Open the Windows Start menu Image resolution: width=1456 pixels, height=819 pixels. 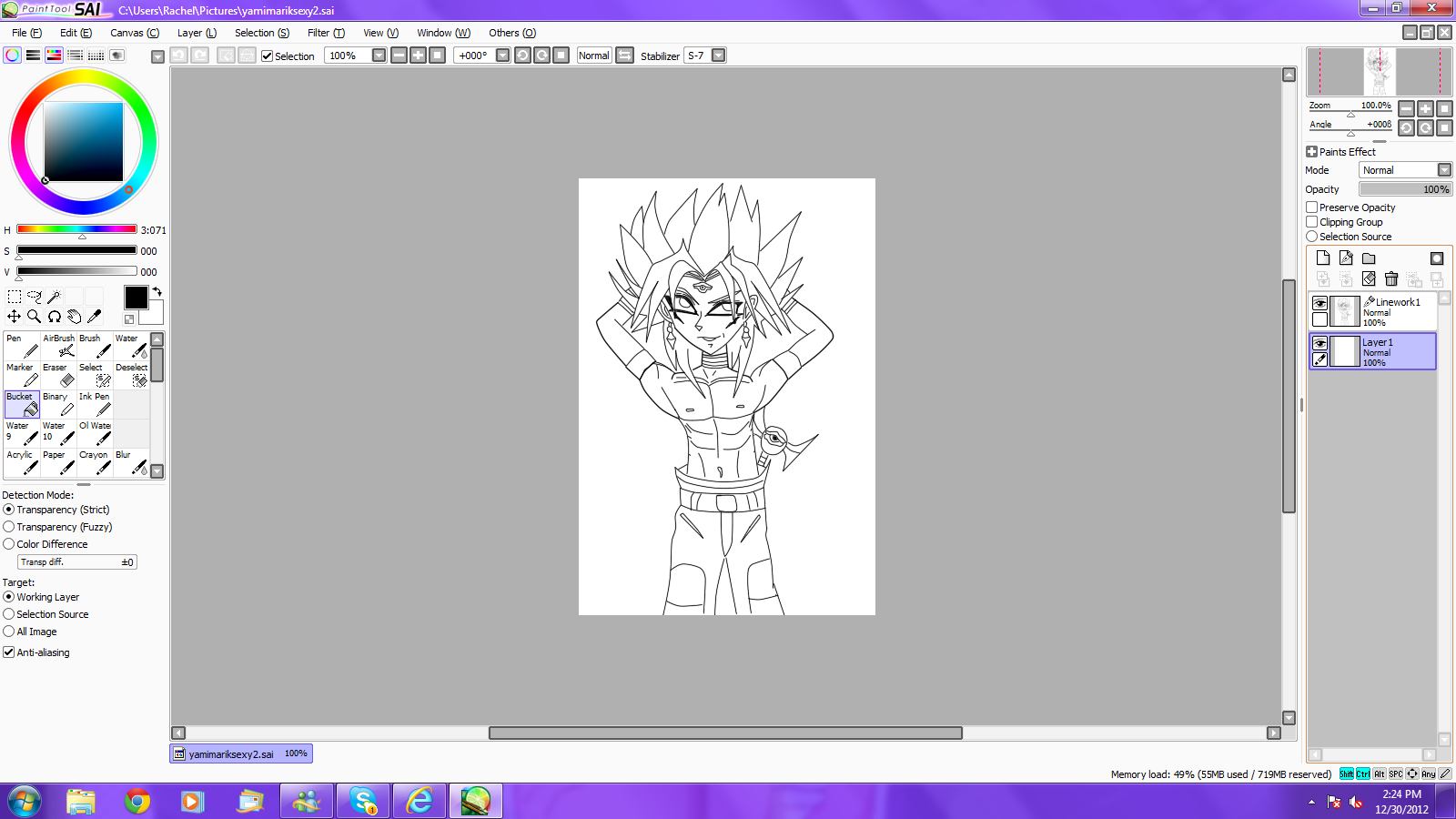pos(25,802)
